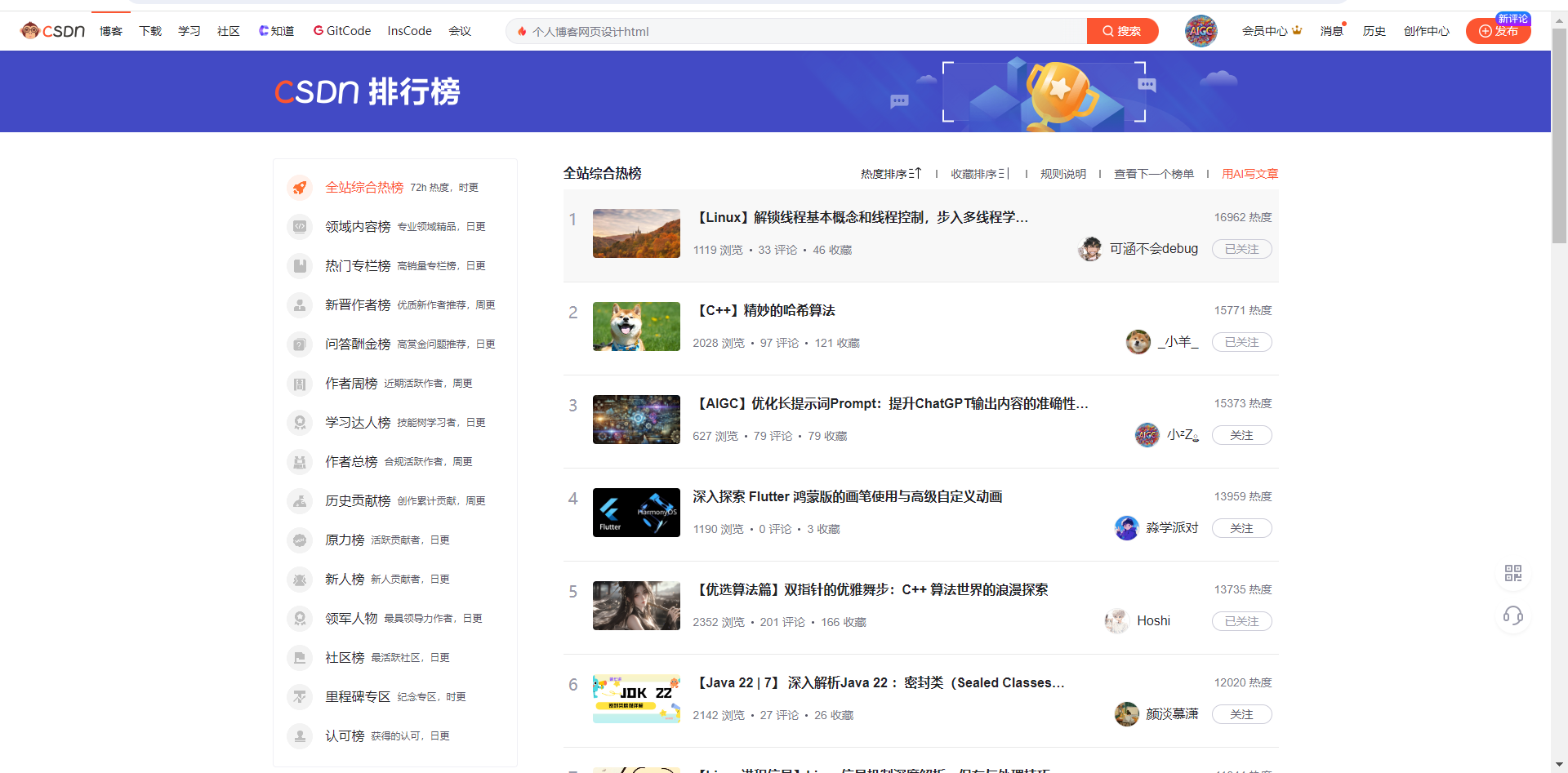Open _小羊_ author avatar

(x=1138, y=342)
